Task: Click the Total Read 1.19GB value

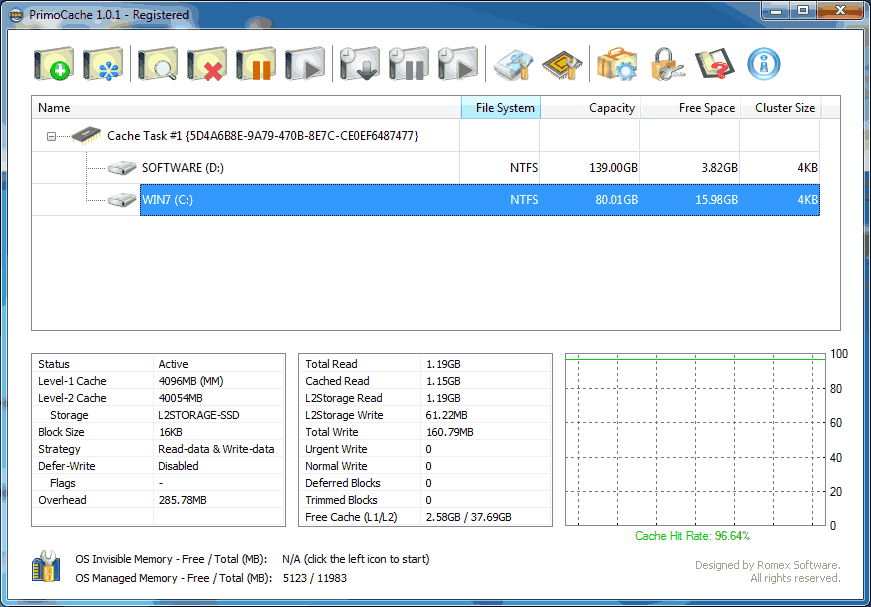Action: pyautogui.click(x=443, y=364)
